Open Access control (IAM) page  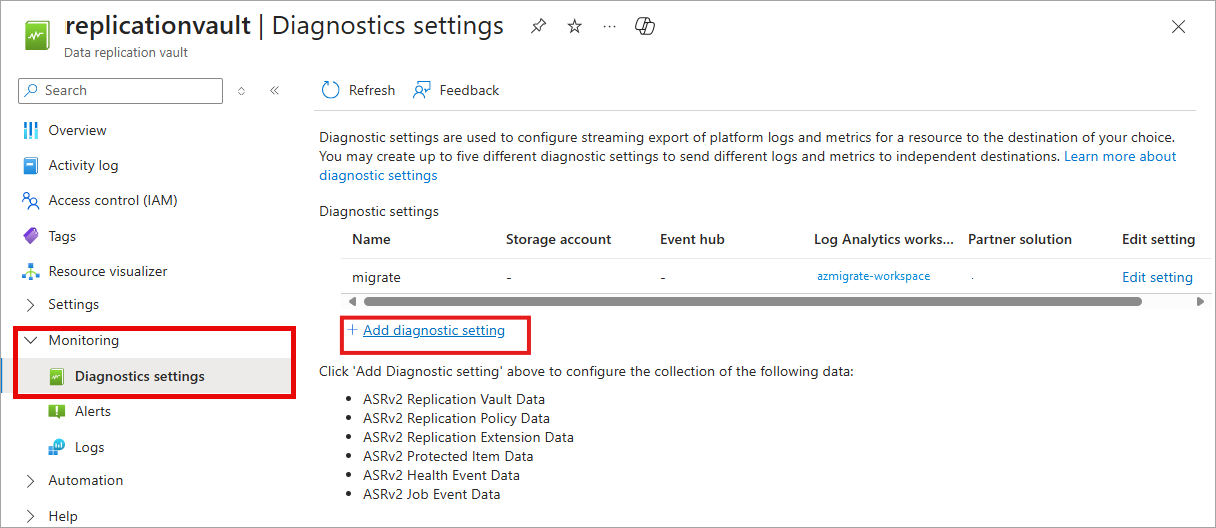pyautogui.click(x=112, y=200)
